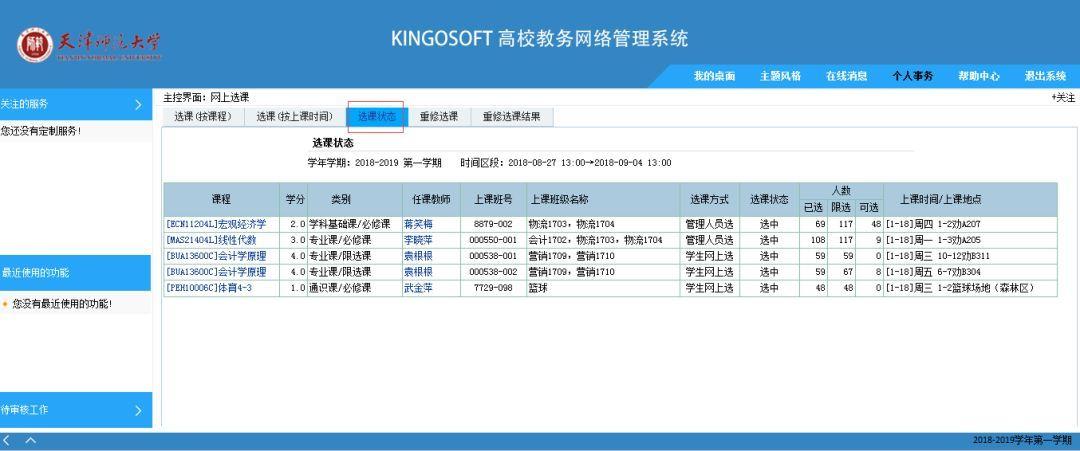Click the 已选 sub-column header
Image resolution: width=1080 pixels, height=451 pixels.
[x=813, y=207]
